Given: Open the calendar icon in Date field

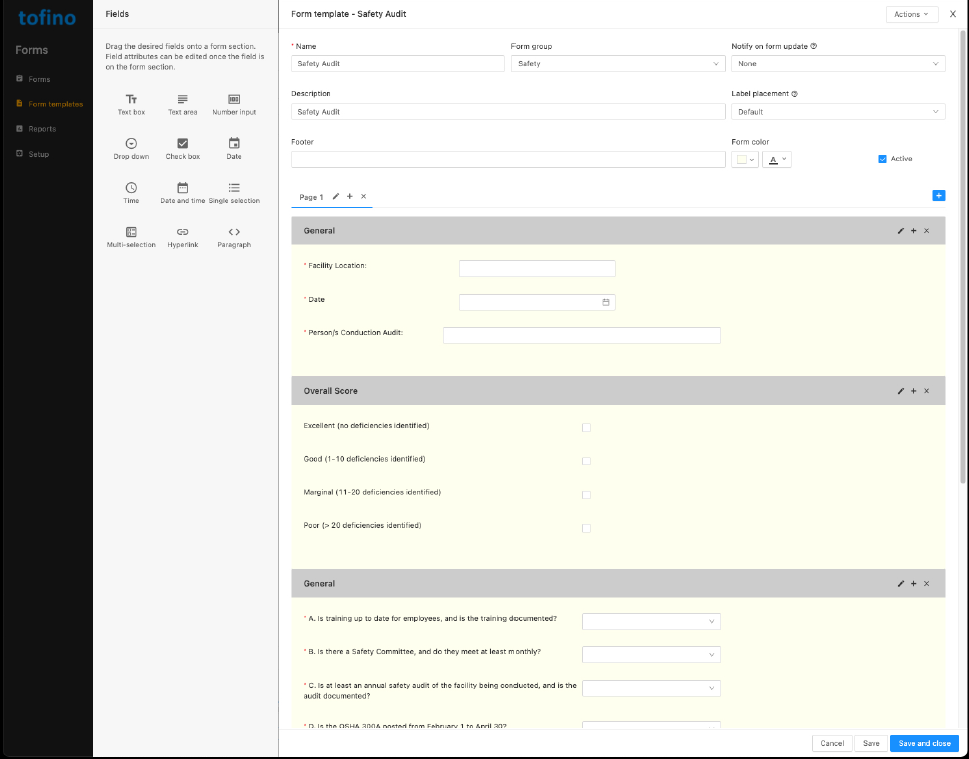Looking at the screenshot, I should click(606, 302).
